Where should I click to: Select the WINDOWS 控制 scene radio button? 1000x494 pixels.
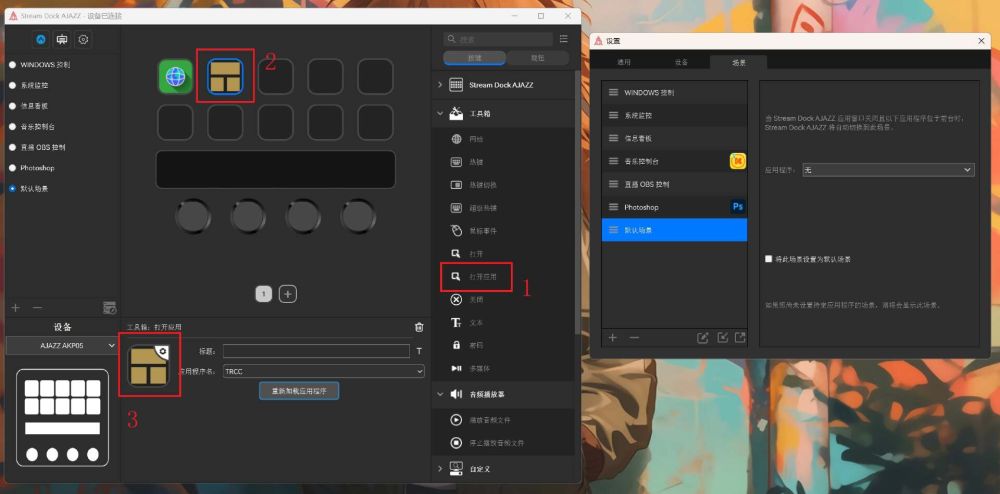12,65
